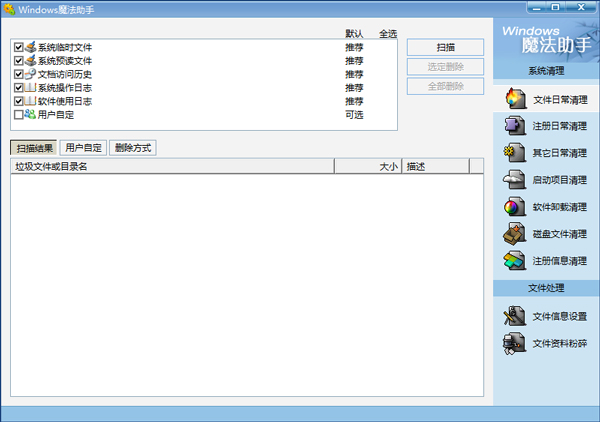The width and height of the screenshot is (600, 422).
Task: Select the 文件资料粉碎 label
Action: 559,344
